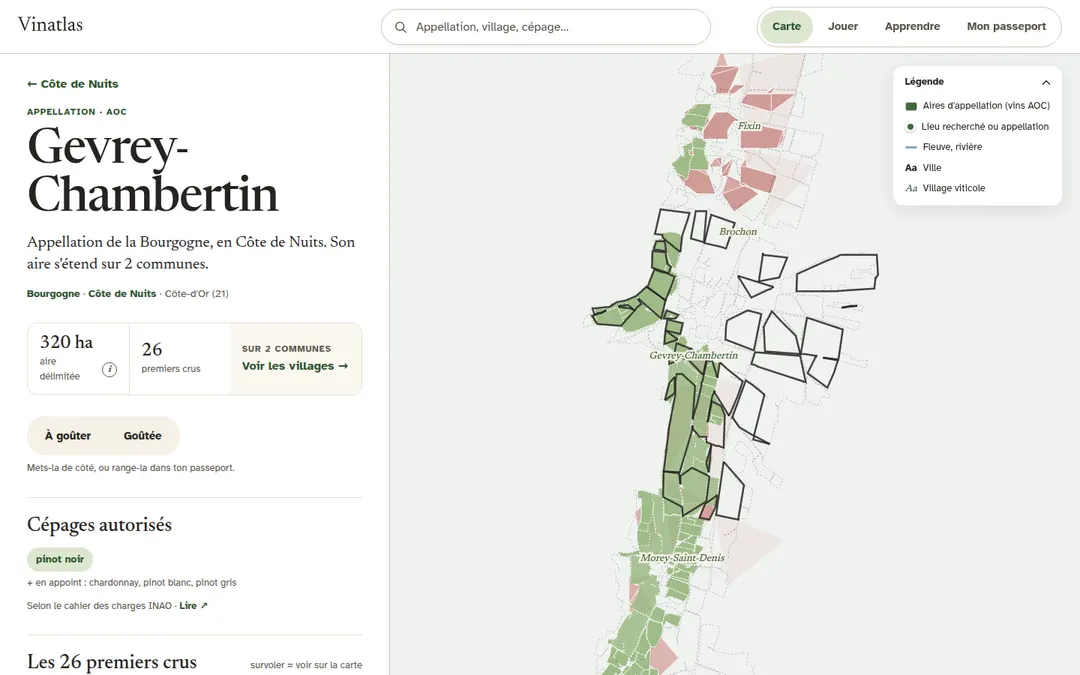Click Voir les villages link
The width and height of the screenshot is (1080, 675).
coord(295,366)
